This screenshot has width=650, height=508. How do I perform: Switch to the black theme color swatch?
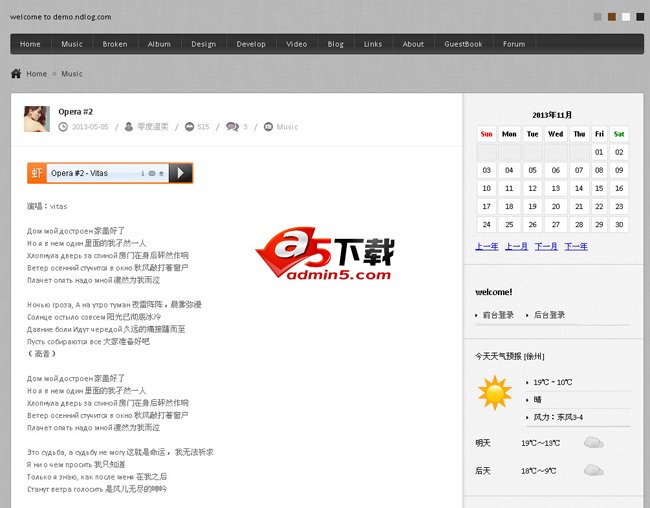coord(640,17)
